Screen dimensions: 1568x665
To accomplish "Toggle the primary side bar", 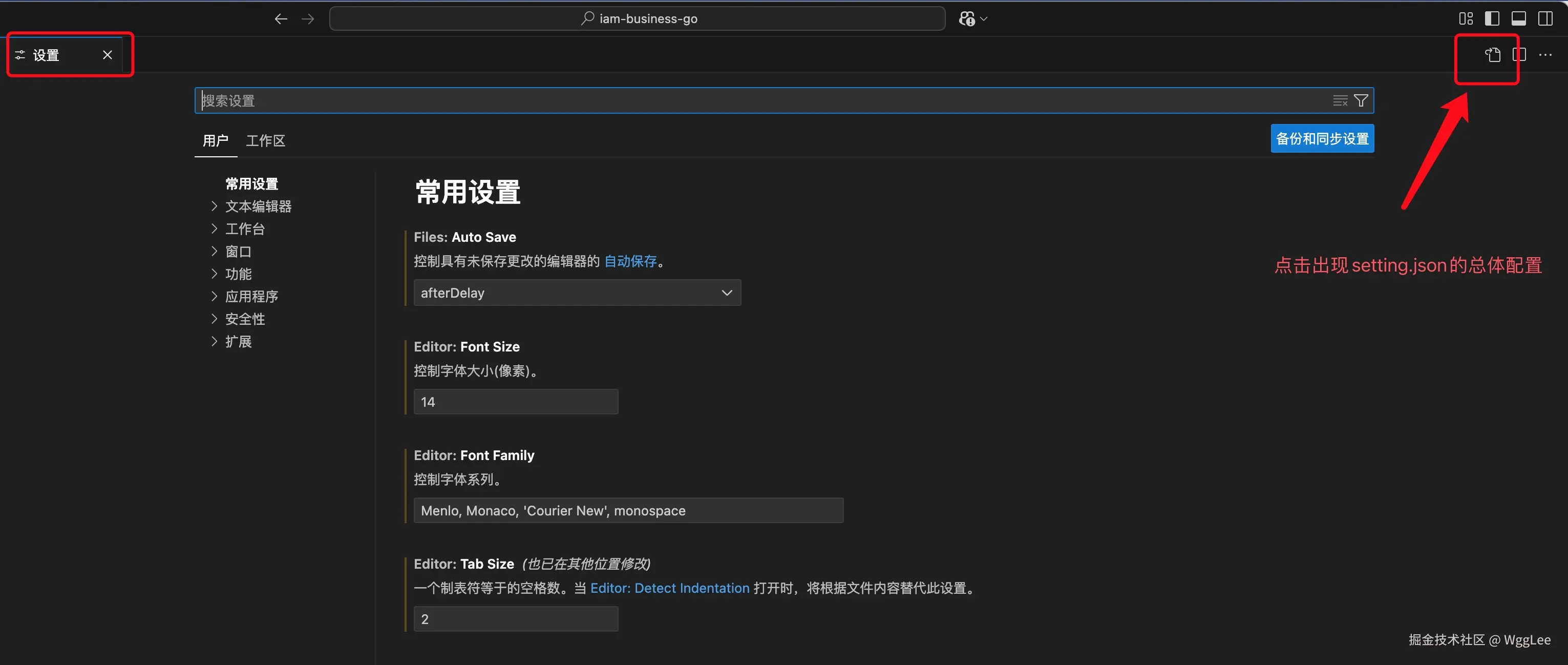I will (1492, 19).
